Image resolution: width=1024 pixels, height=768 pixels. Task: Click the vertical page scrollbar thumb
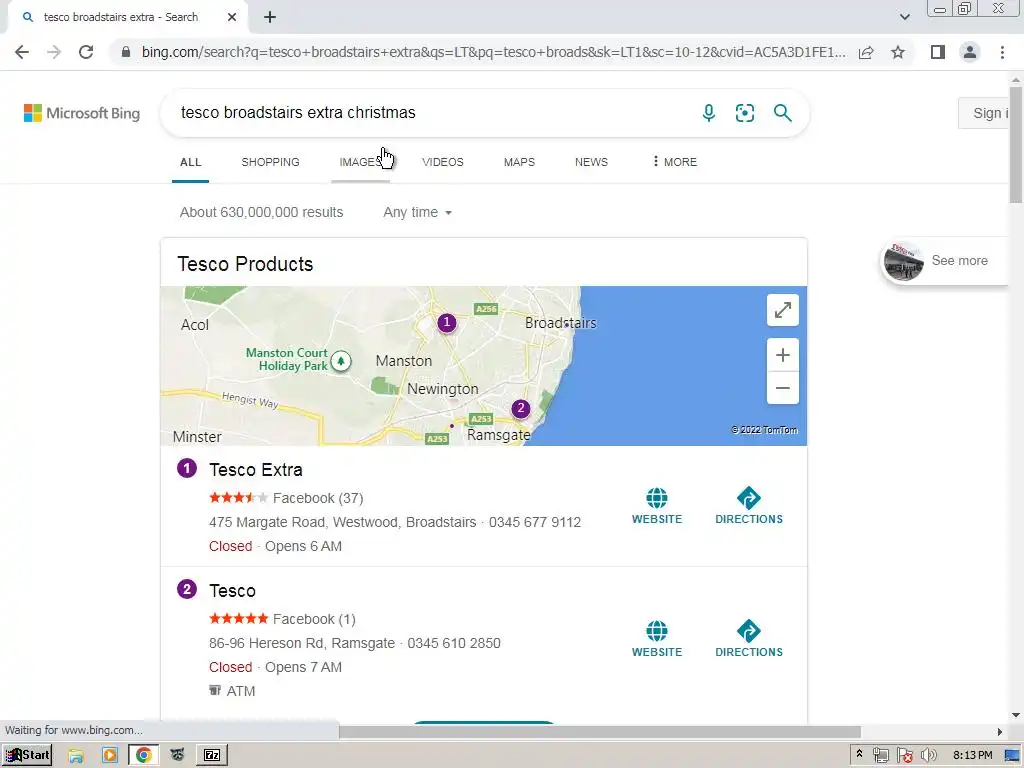click(1016, 144)
